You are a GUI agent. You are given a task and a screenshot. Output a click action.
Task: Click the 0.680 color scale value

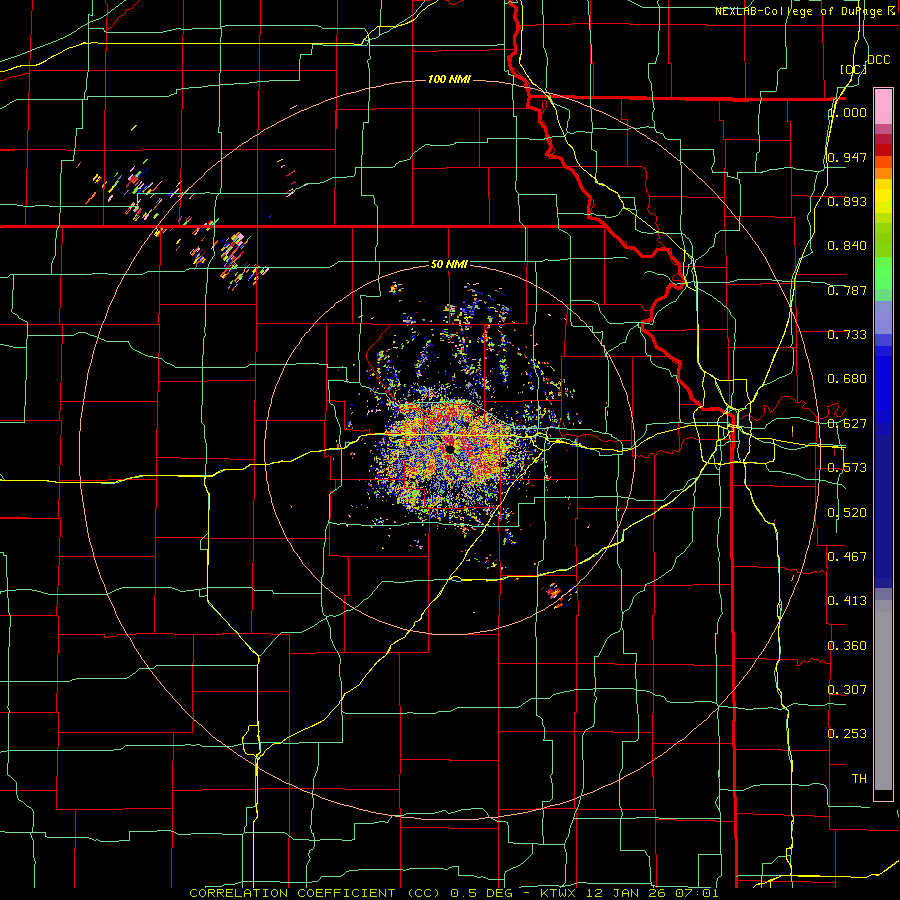(x=847, y=379)
